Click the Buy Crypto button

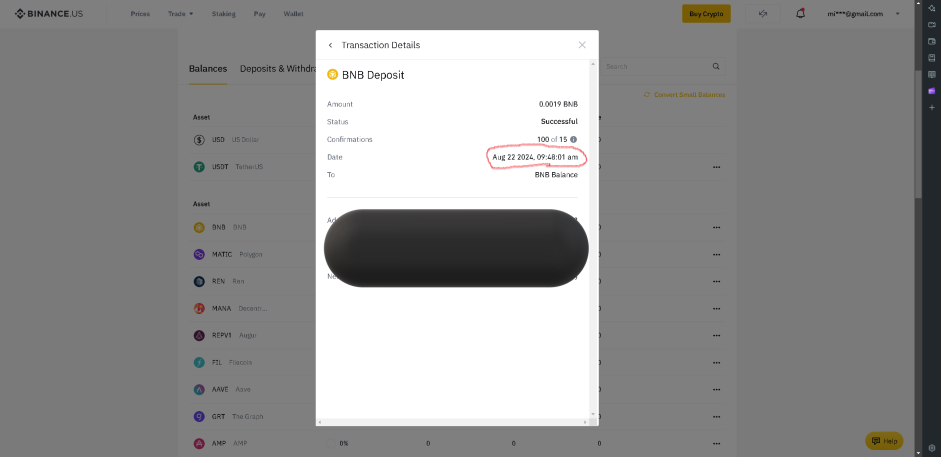coord(706,14)
